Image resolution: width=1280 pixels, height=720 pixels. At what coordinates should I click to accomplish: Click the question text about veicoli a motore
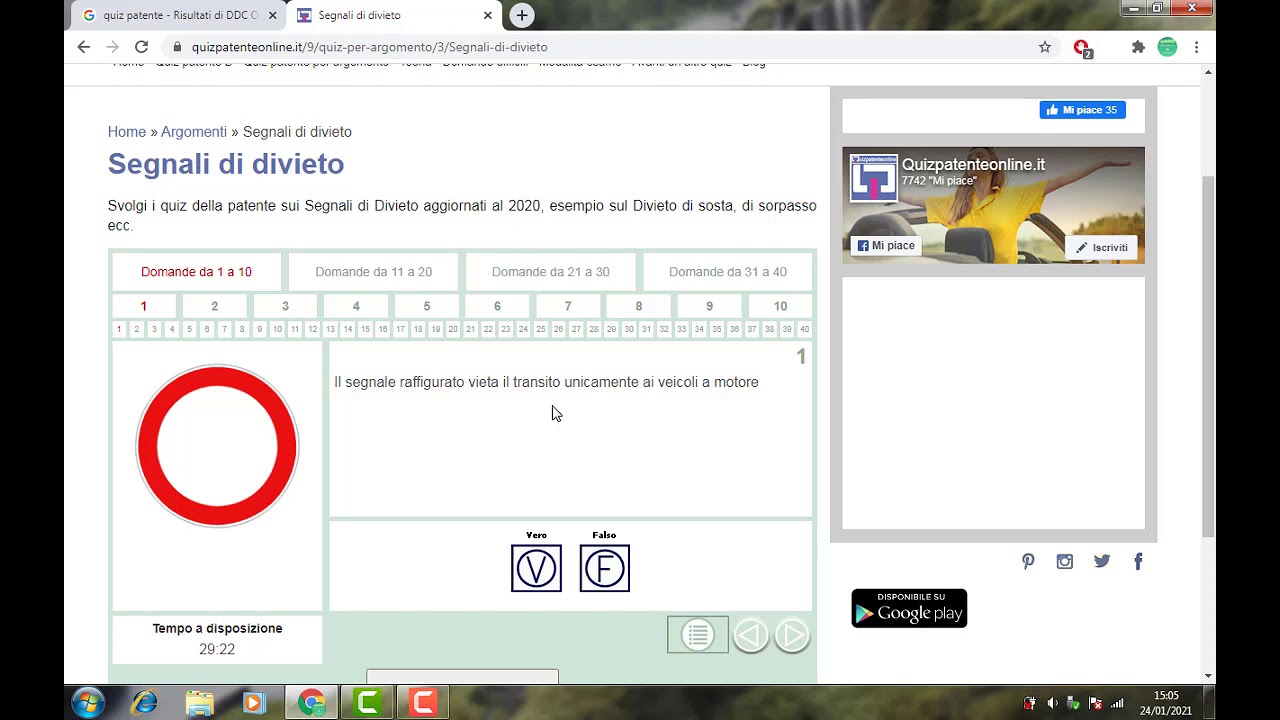coord(546,382)
